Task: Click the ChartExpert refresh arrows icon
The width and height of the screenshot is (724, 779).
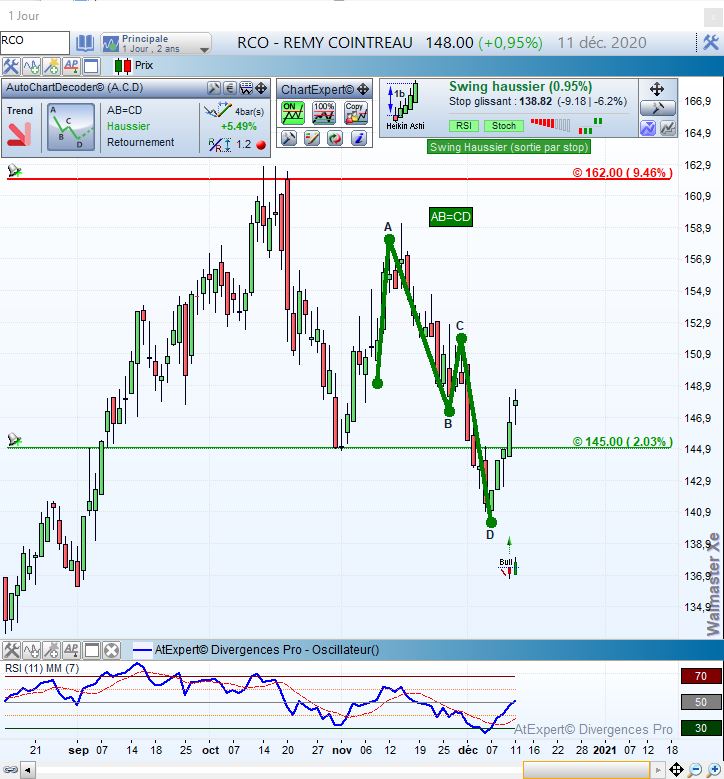Action: click(x=335, y=138)
